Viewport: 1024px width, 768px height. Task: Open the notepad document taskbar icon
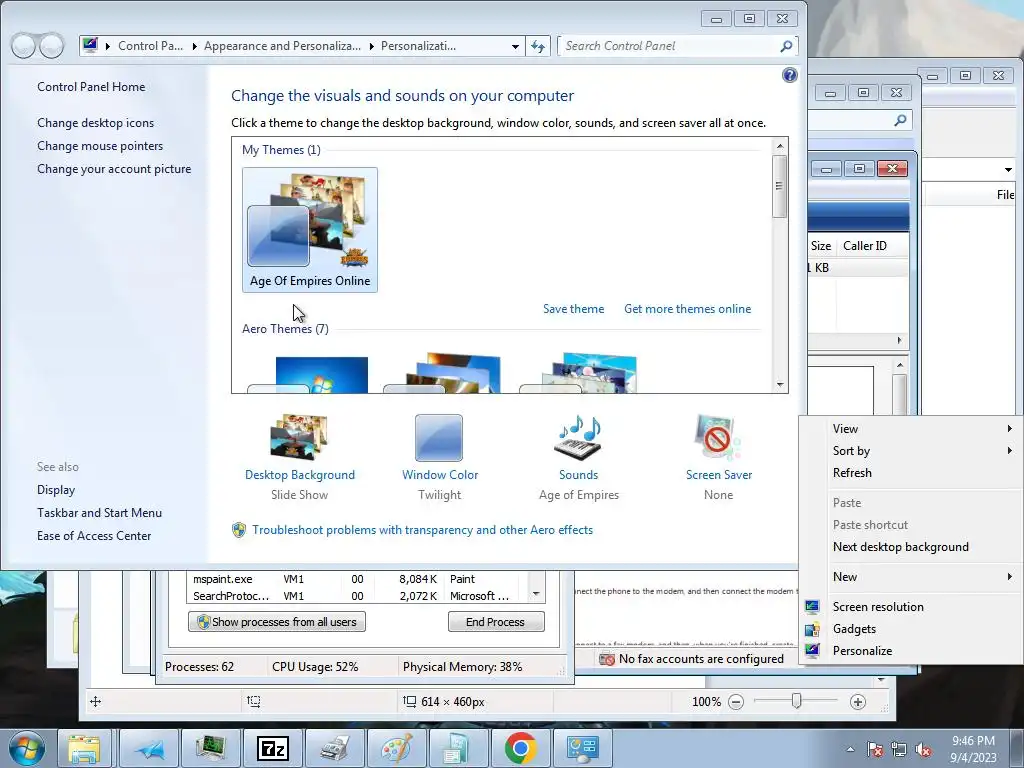[458, 748]
